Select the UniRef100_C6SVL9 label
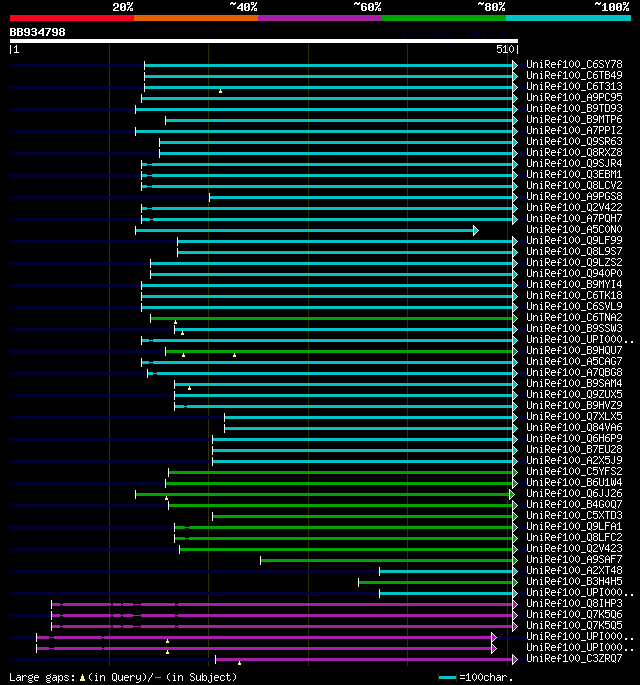The image size is (640, 685). pyautogui.click(x=574, y=306)
